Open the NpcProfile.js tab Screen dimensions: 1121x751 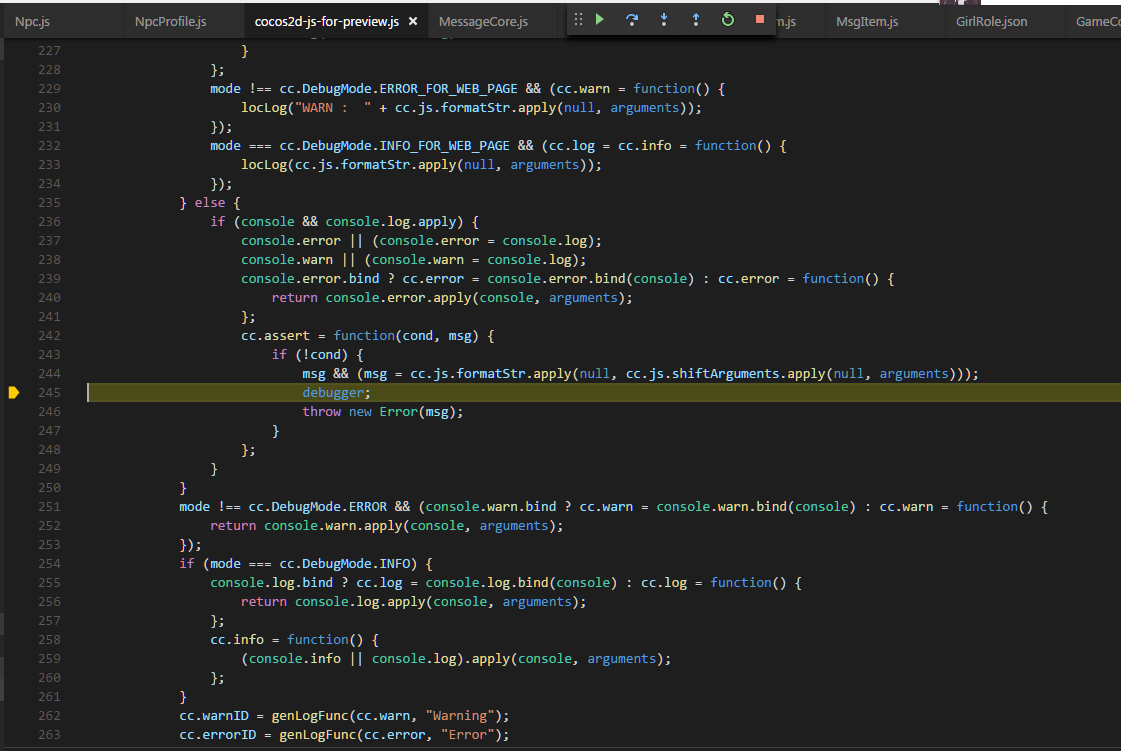tap(170, 21)
